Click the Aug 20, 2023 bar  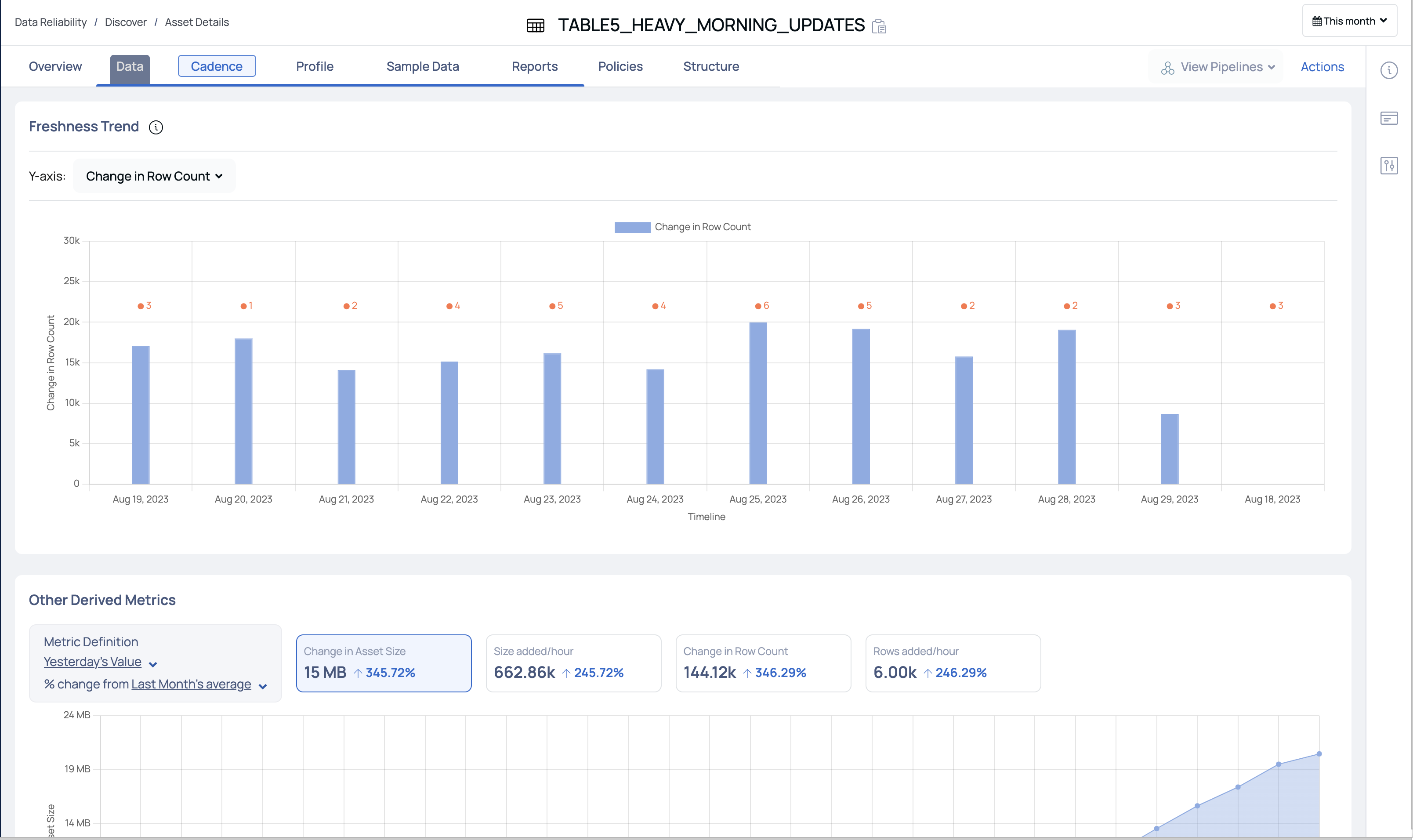click(243, 411)
